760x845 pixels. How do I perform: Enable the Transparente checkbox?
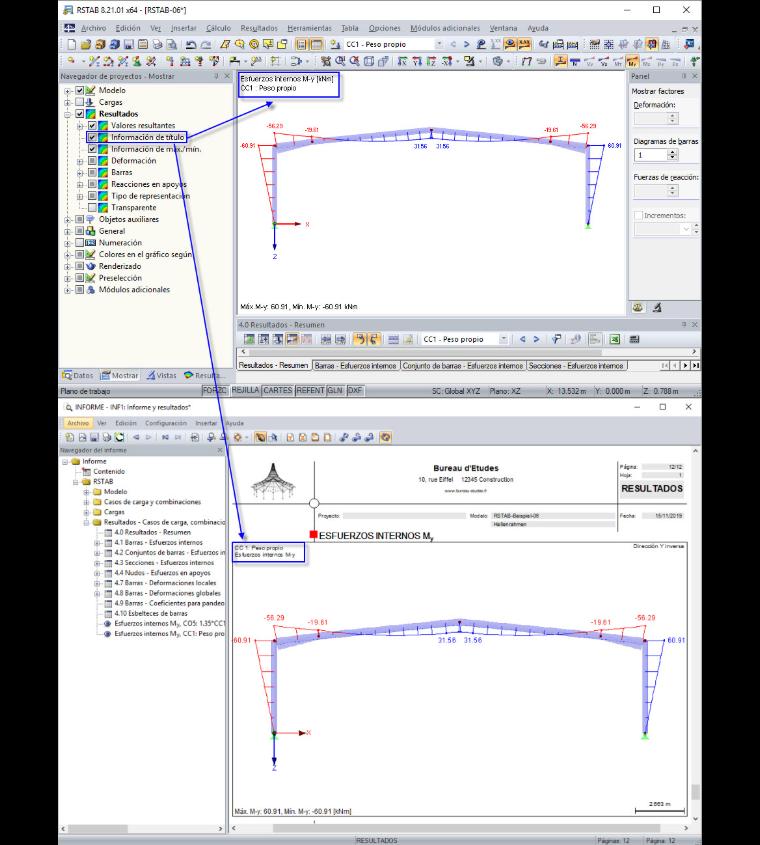click(92, 207)
